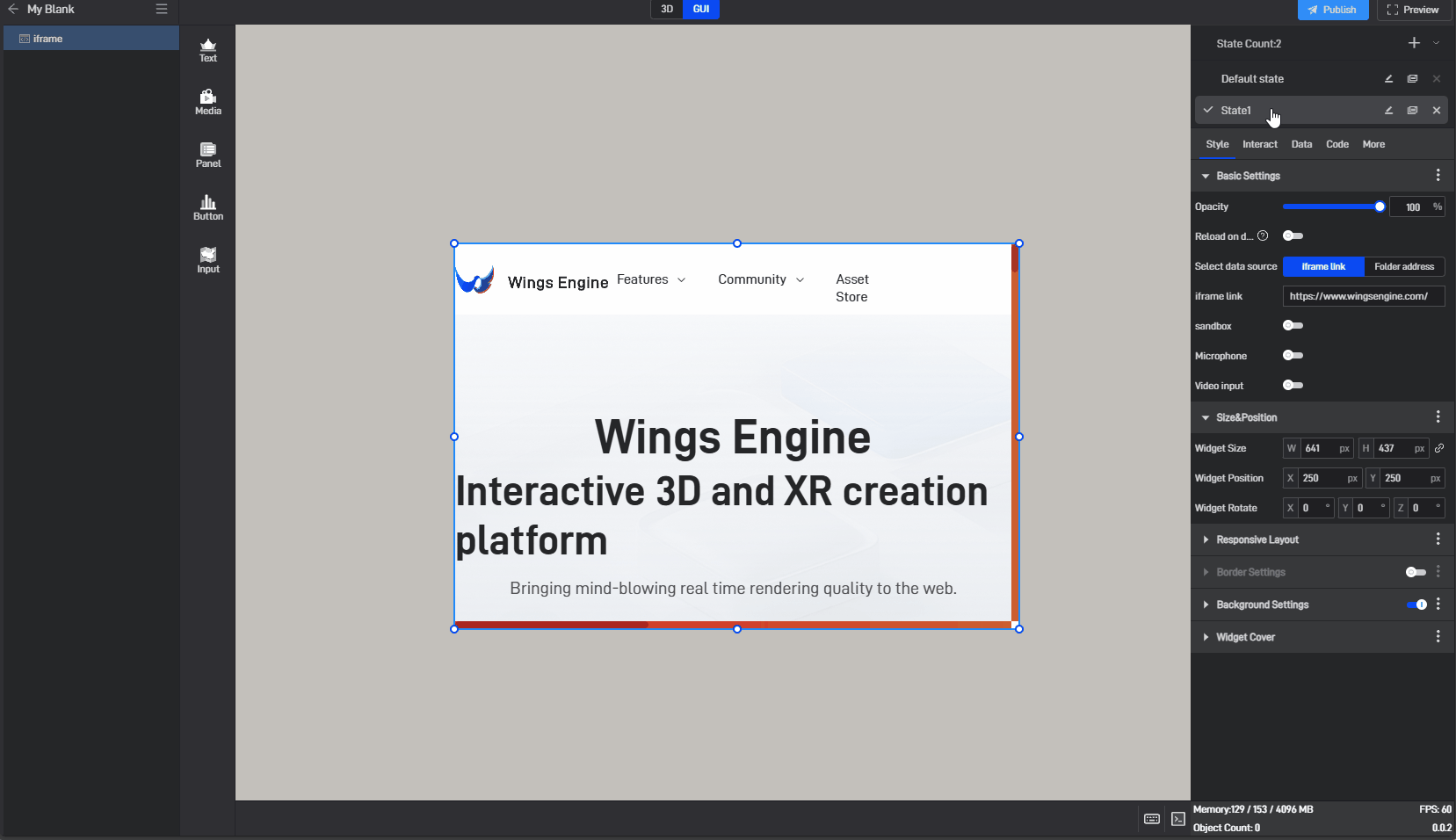Open the Input widget category
This screenshot has height=840, width=1456.
(x=208, y=261)
